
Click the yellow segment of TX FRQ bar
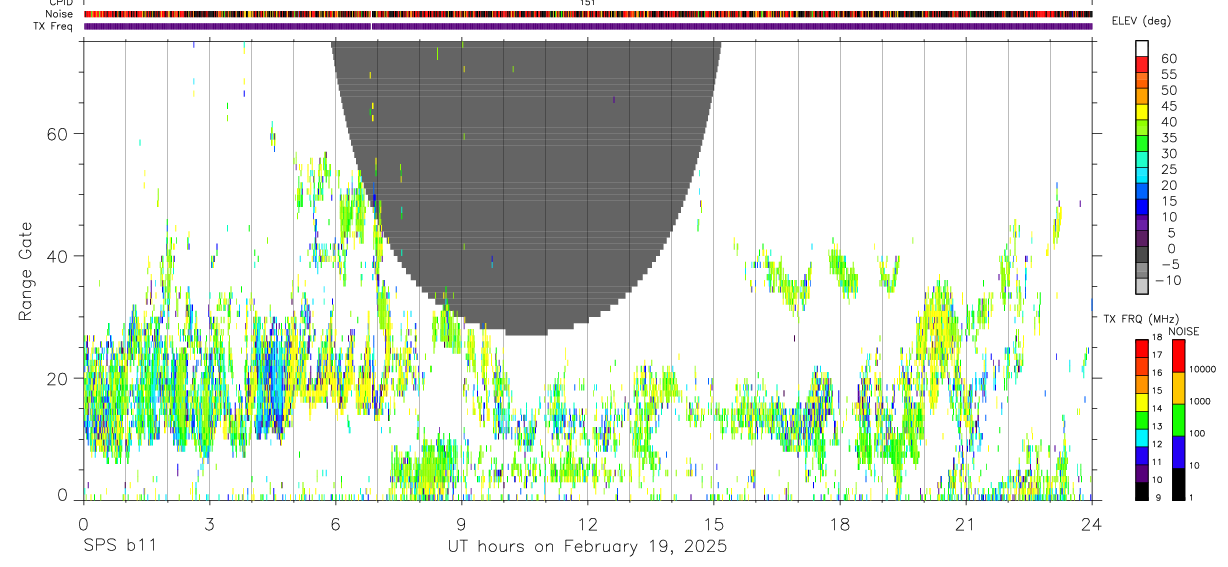pyautogui.click(x=1141, y=403)
